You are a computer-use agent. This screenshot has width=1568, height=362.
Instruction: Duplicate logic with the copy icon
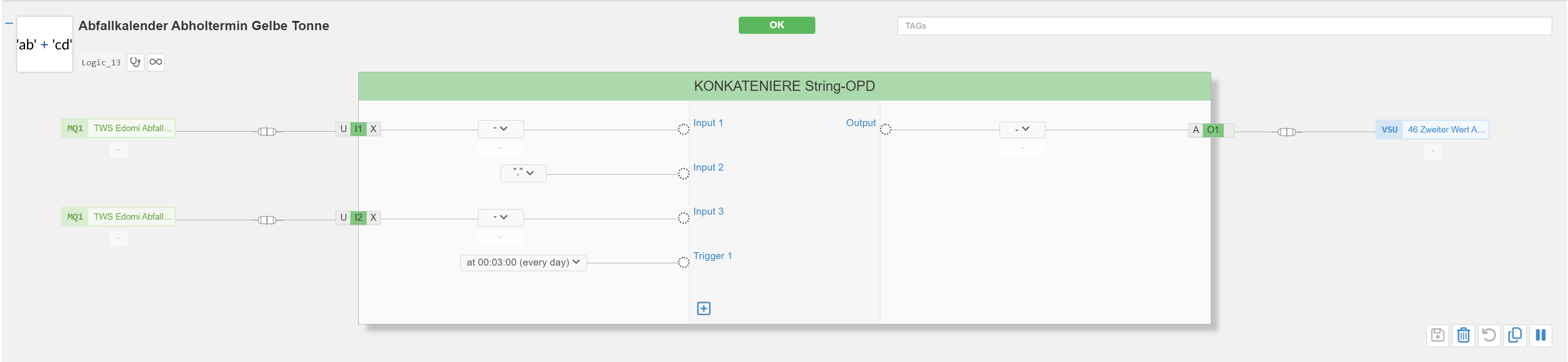click(1515, 335)
